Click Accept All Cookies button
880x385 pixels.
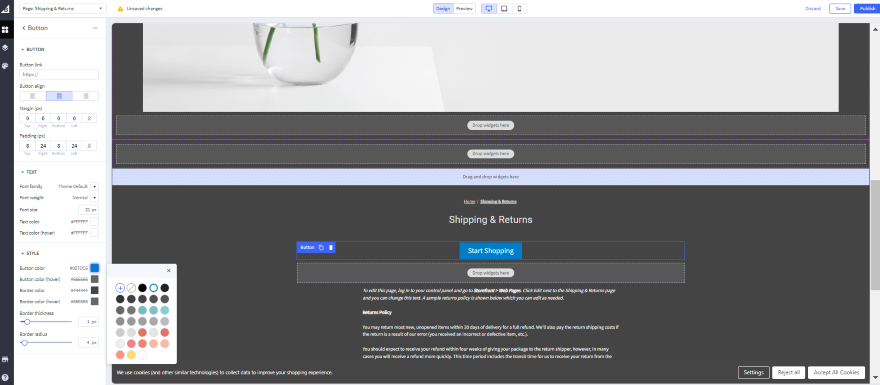[836, 373]
